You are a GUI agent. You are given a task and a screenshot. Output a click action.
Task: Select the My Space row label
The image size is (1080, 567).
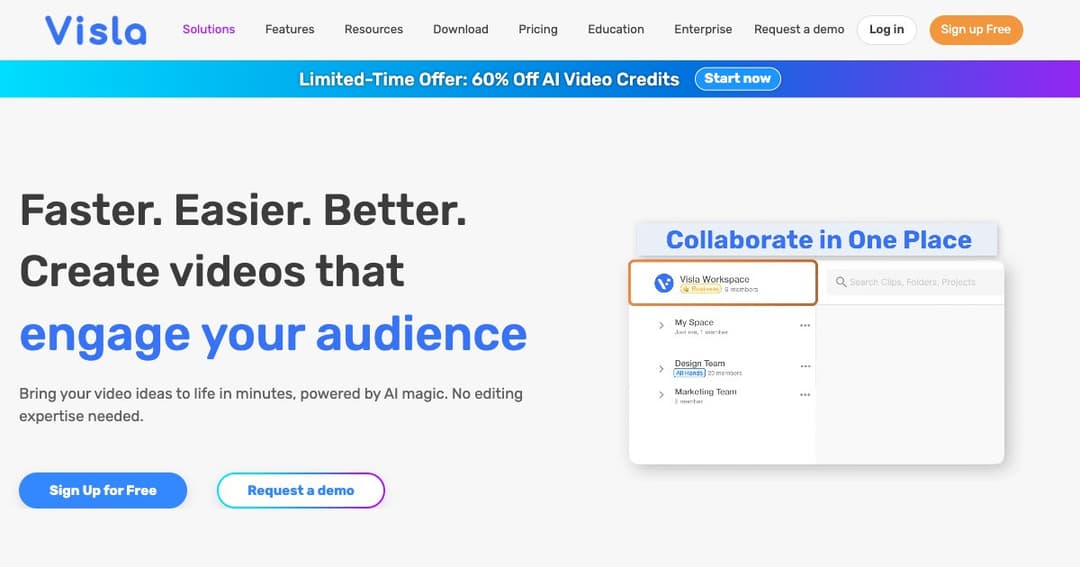click(694, 322)
